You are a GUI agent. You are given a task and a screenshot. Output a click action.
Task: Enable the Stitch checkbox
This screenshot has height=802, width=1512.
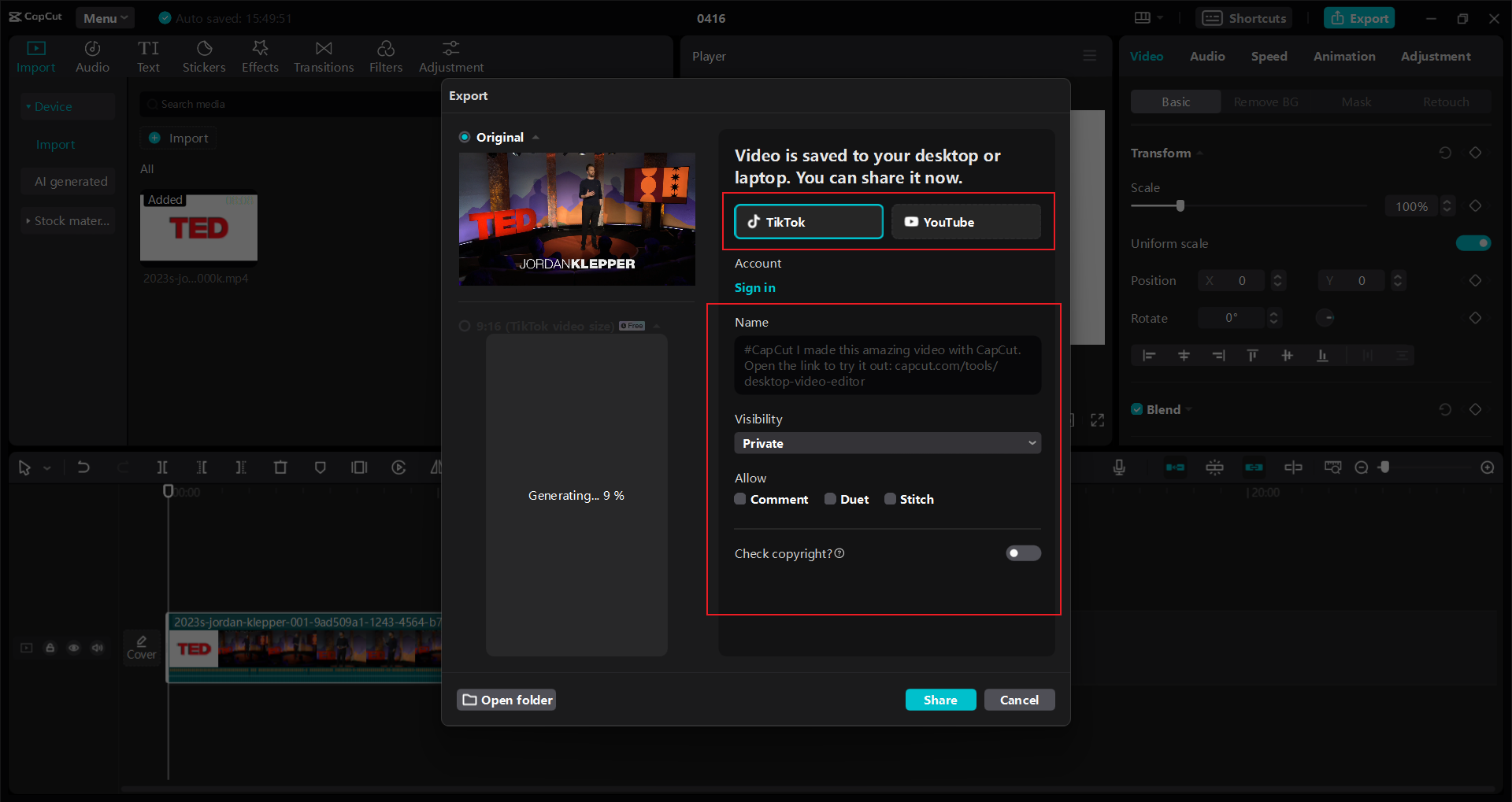891,499
